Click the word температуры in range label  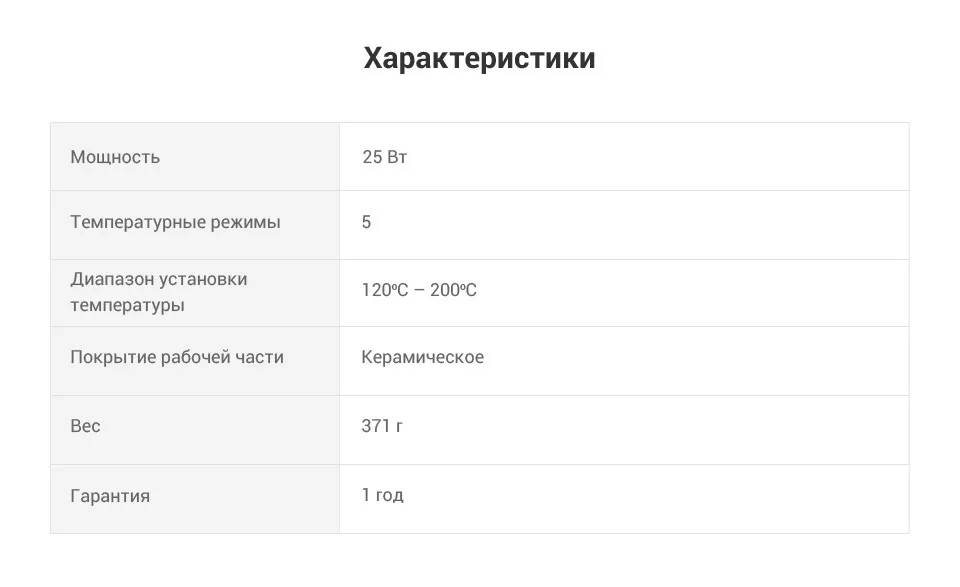127,305
